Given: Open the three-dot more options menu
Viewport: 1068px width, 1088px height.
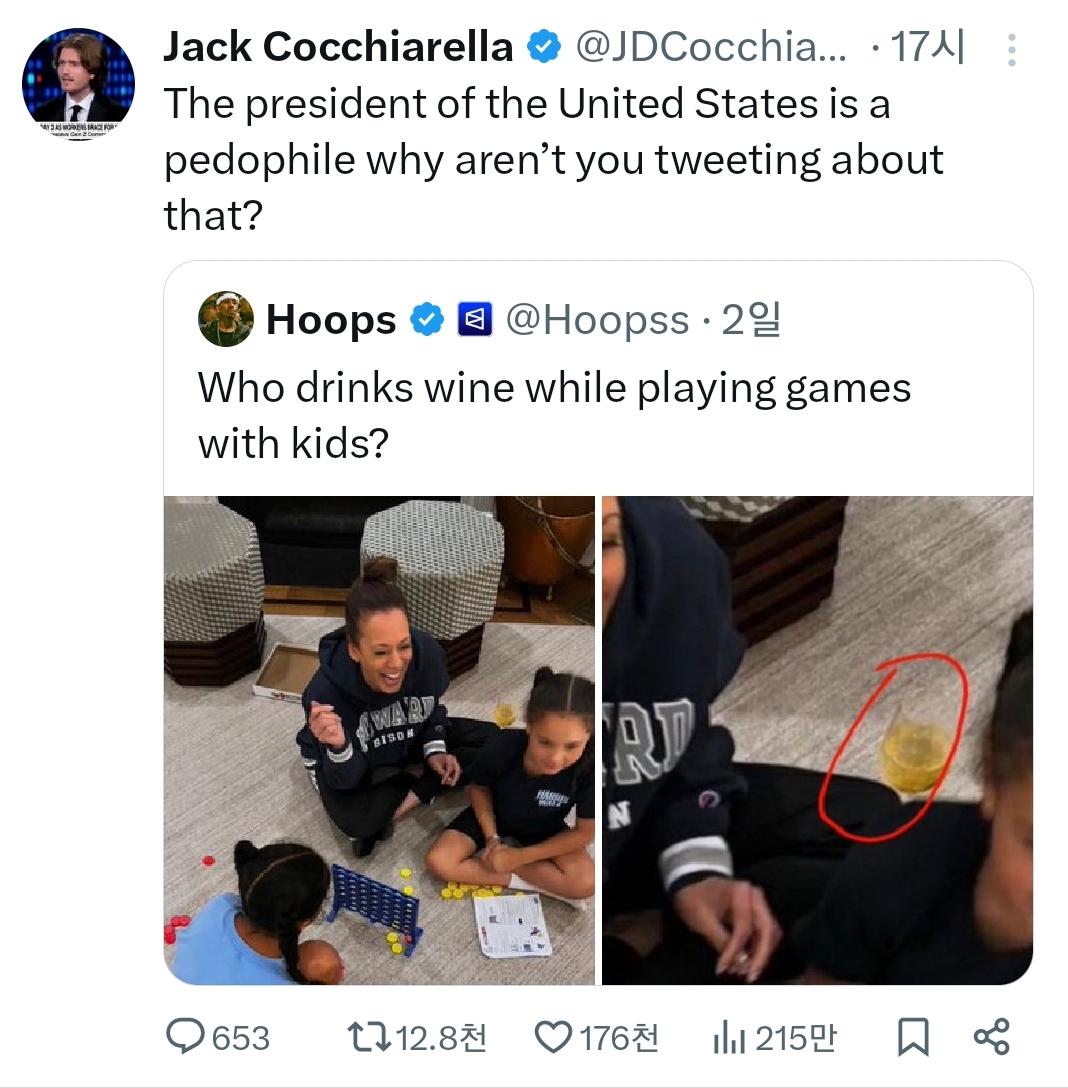Looking at the screenshot, I should (1011, 49).
